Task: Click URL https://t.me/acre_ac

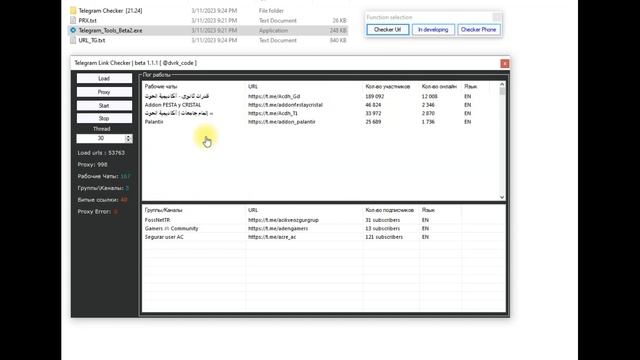Action: pyautogui.click(x=272, y=237)
